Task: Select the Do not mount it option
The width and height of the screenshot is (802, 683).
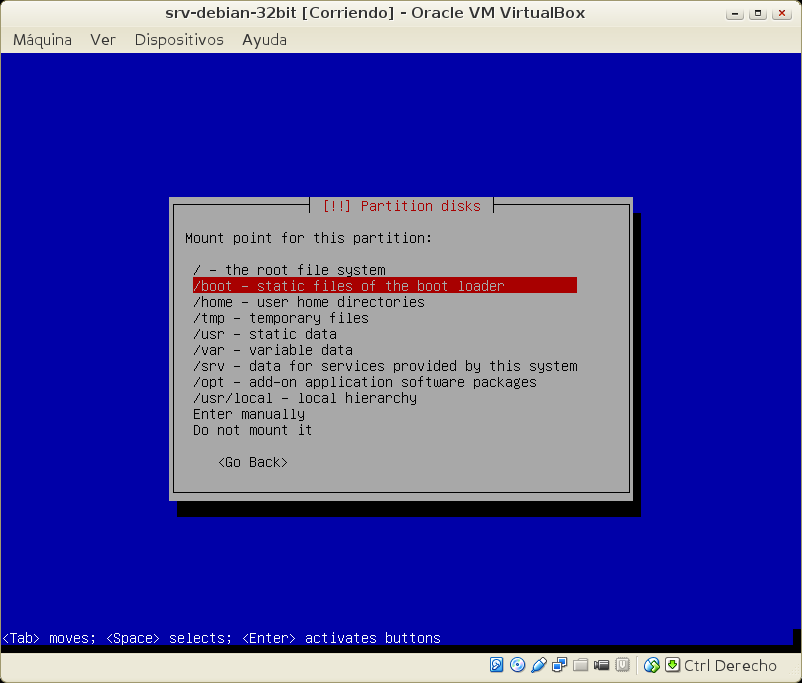Action: [252, 430]
